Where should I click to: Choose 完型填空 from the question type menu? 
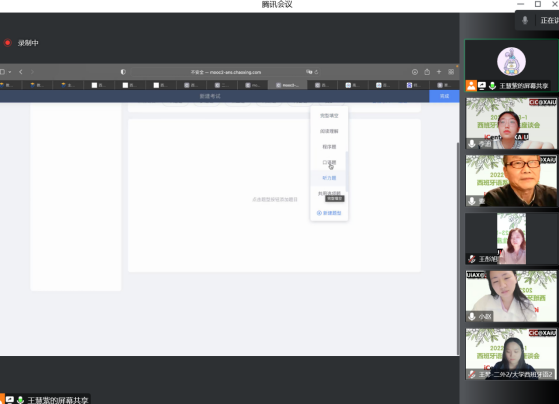tap(329, 116)
